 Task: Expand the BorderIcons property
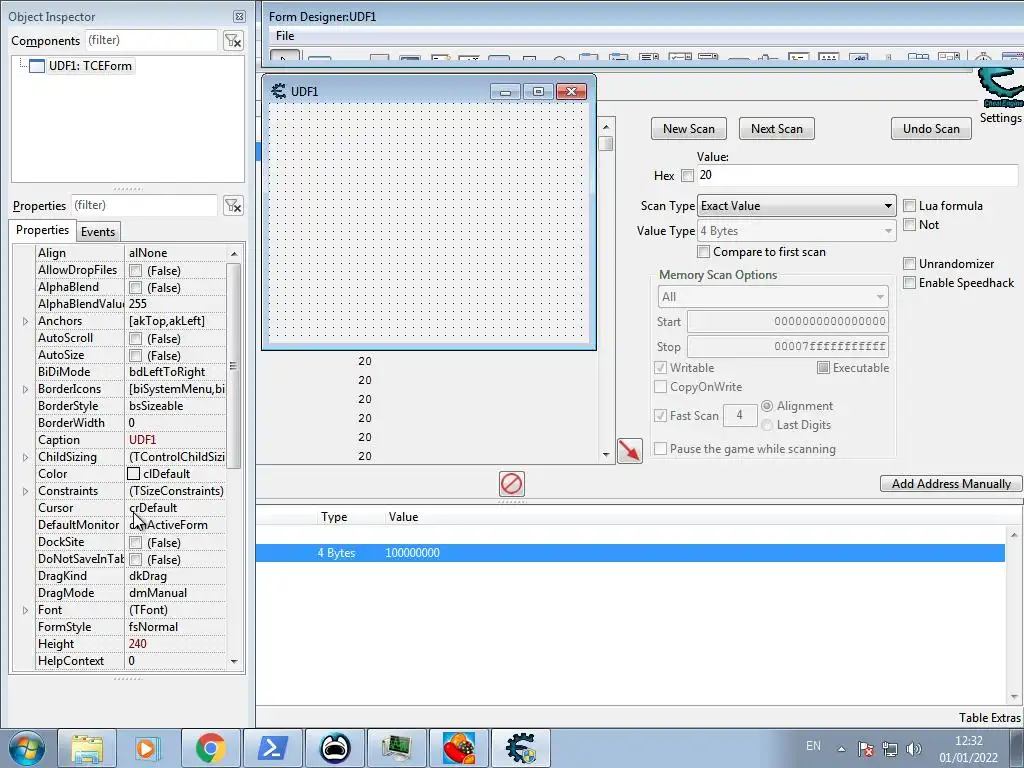pyautogui.click(x=25, y=389)
